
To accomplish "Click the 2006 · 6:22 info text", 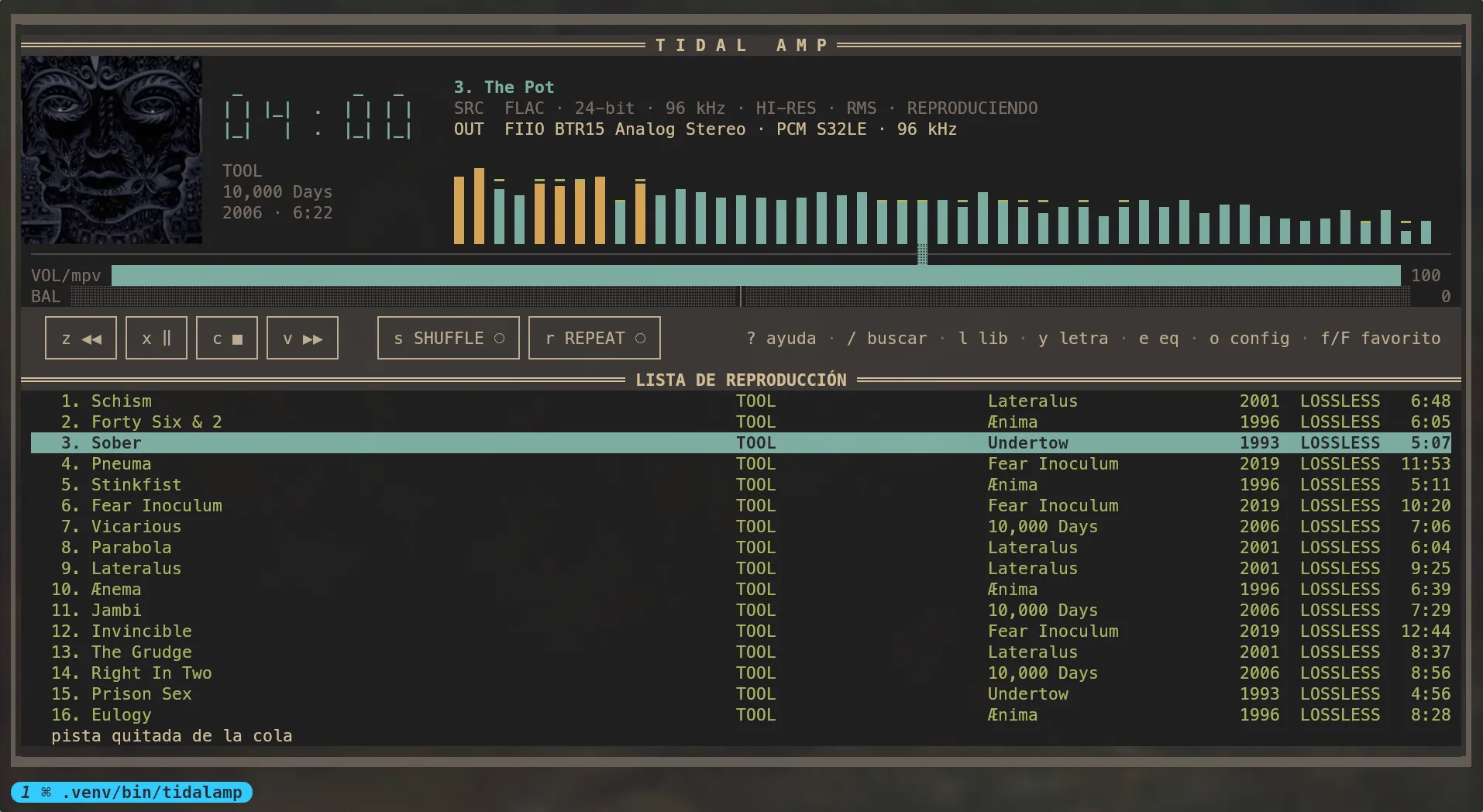I will (277, 213).
